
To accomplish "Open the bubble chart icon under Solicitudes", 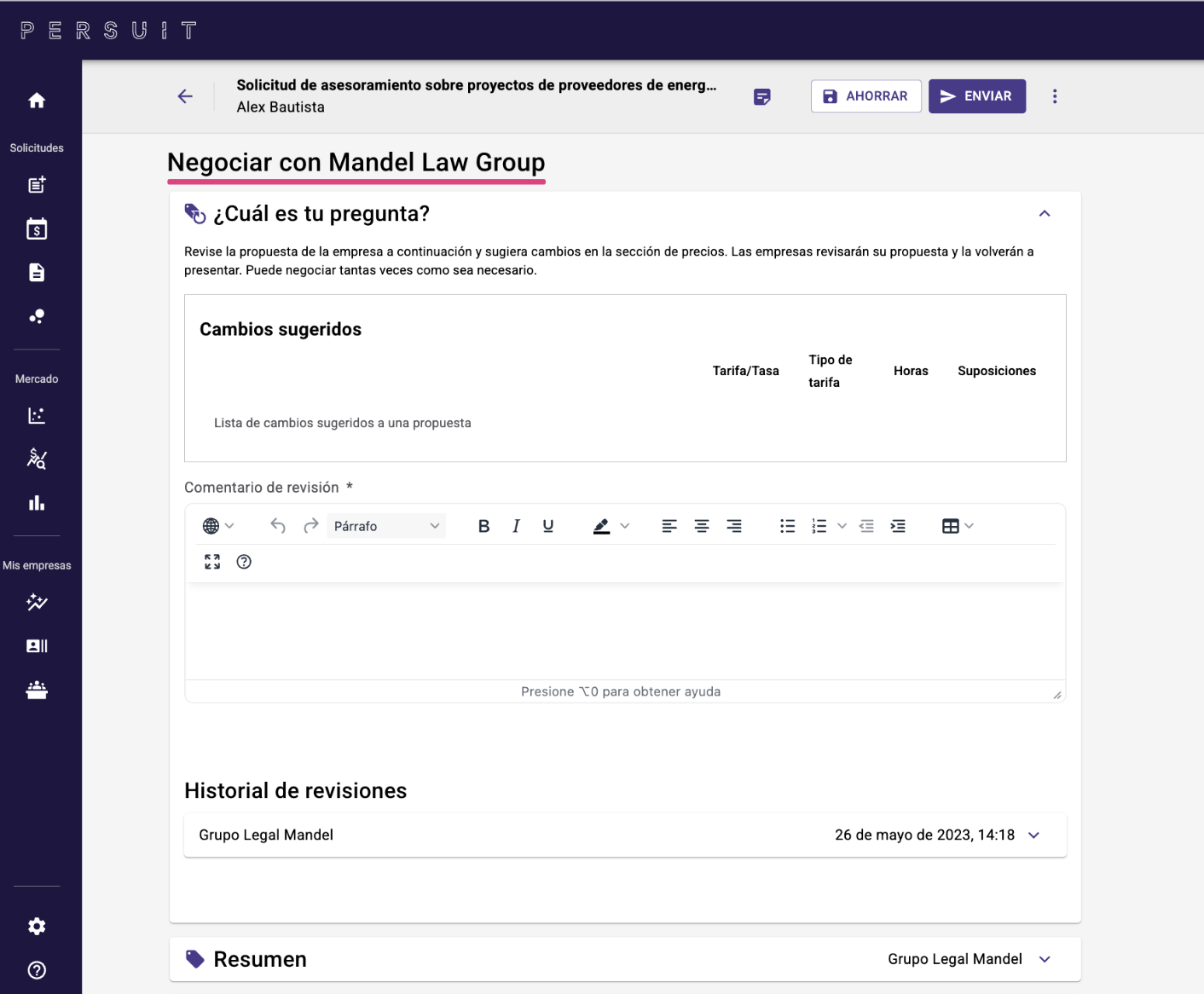I will tap(37, 316).
